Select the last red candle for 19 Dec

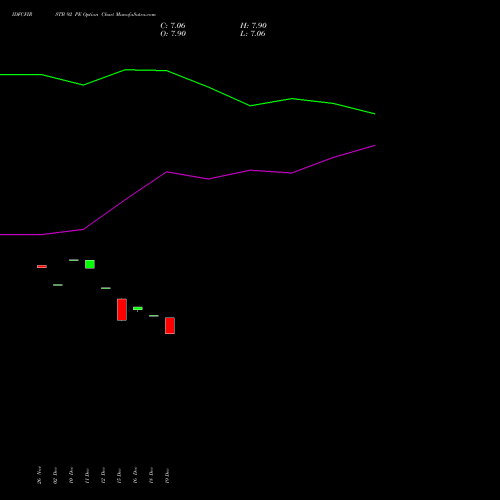(170, 325)
